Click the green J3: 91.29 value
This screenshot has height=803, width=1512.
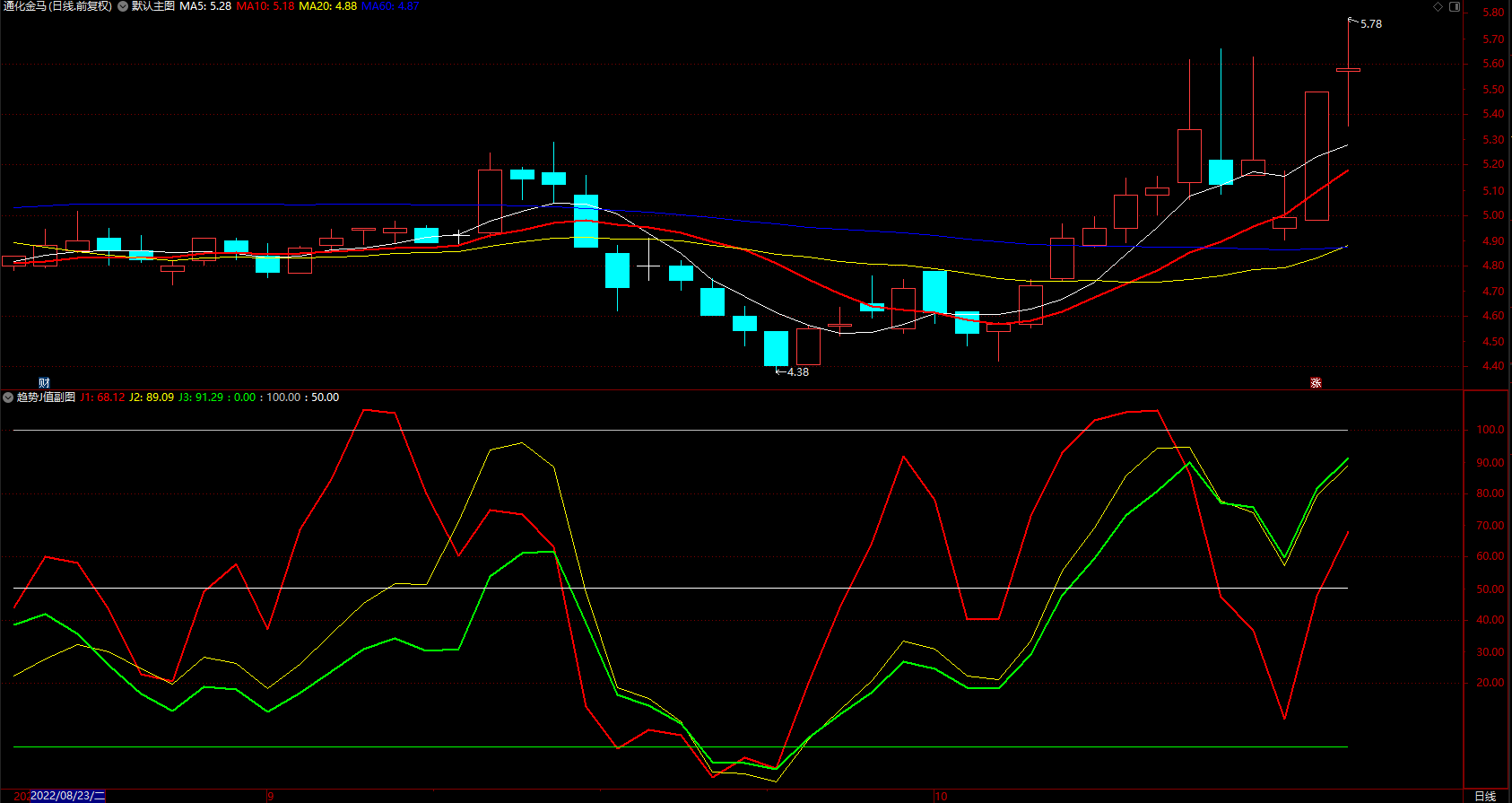(x=201, y=397)
